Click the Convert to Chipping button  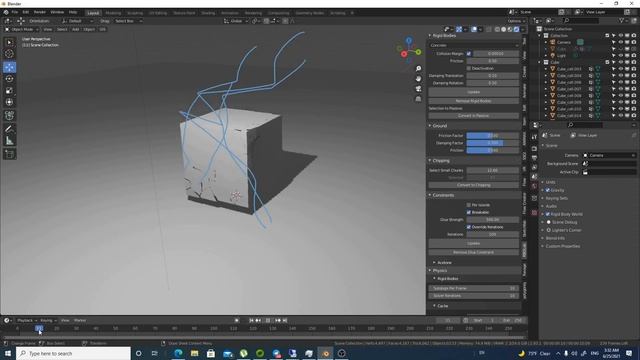point(473,185)
